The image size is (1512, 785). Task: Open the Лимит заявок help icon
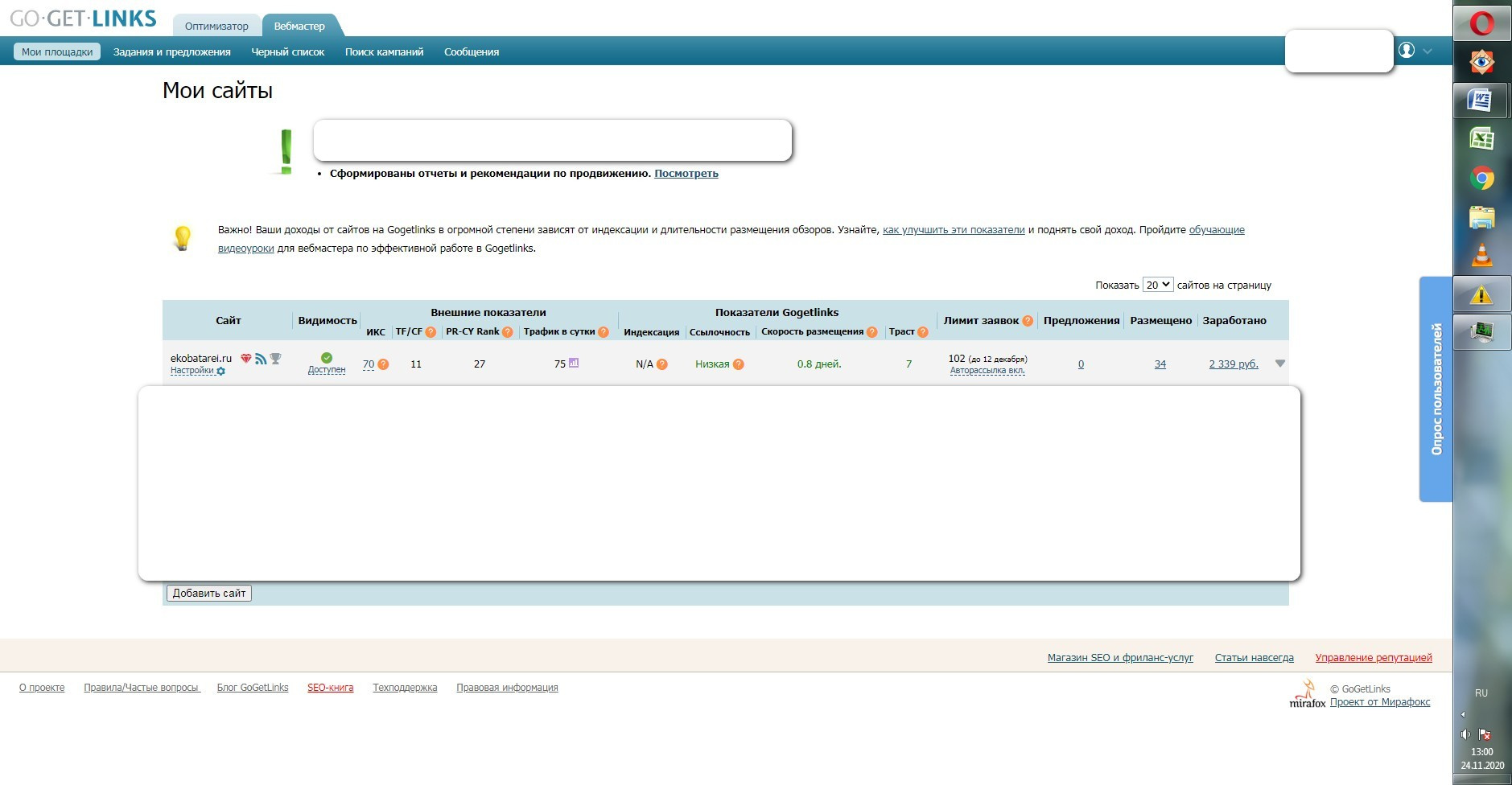(x=1028, y=321)
